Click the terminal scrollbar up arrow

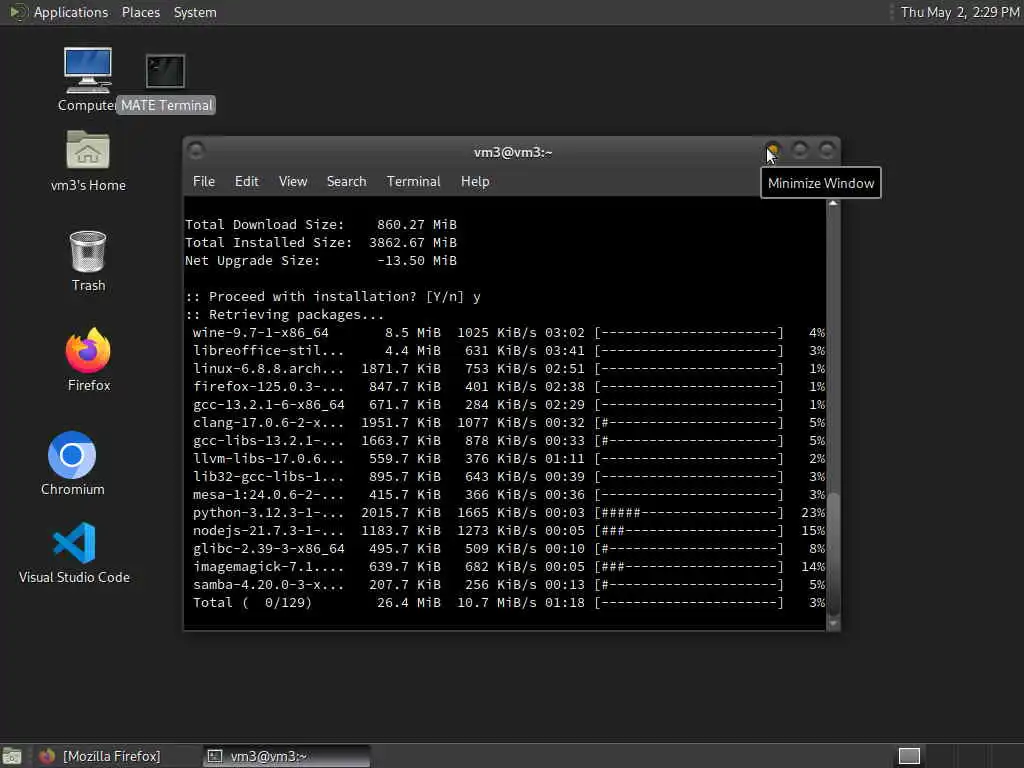(833, 204)
